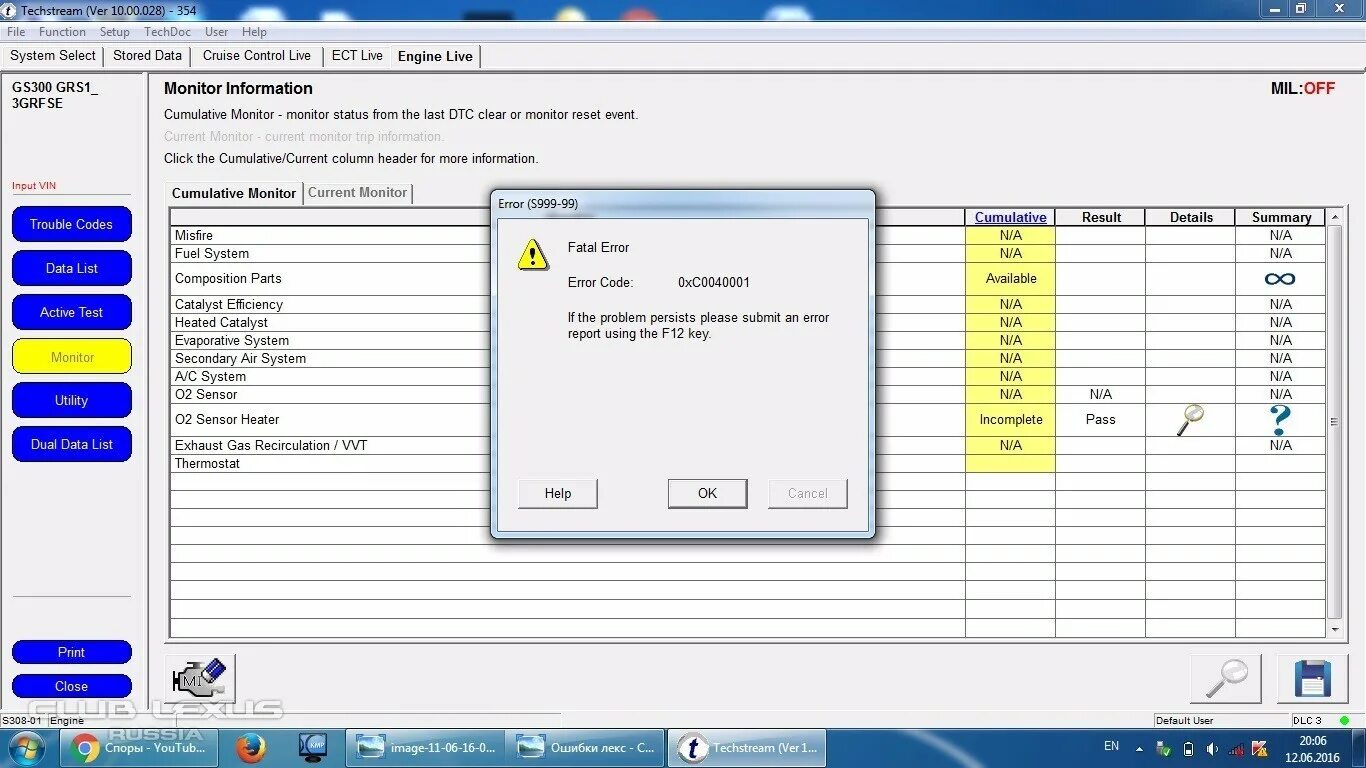Show hidden tray icons arrow

click(x=1139, y=748)
